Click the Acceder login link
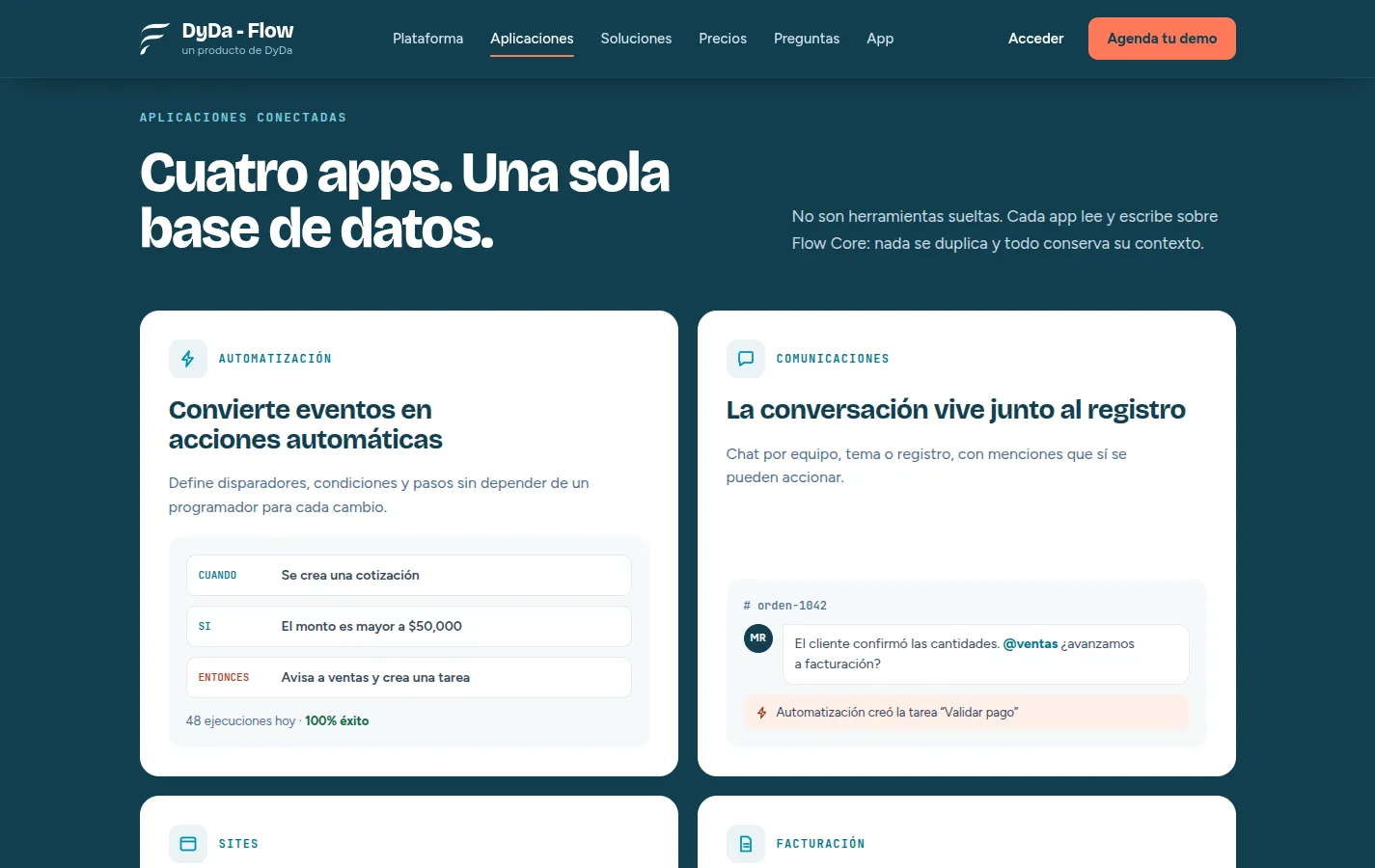 (x=1035, y=39)
